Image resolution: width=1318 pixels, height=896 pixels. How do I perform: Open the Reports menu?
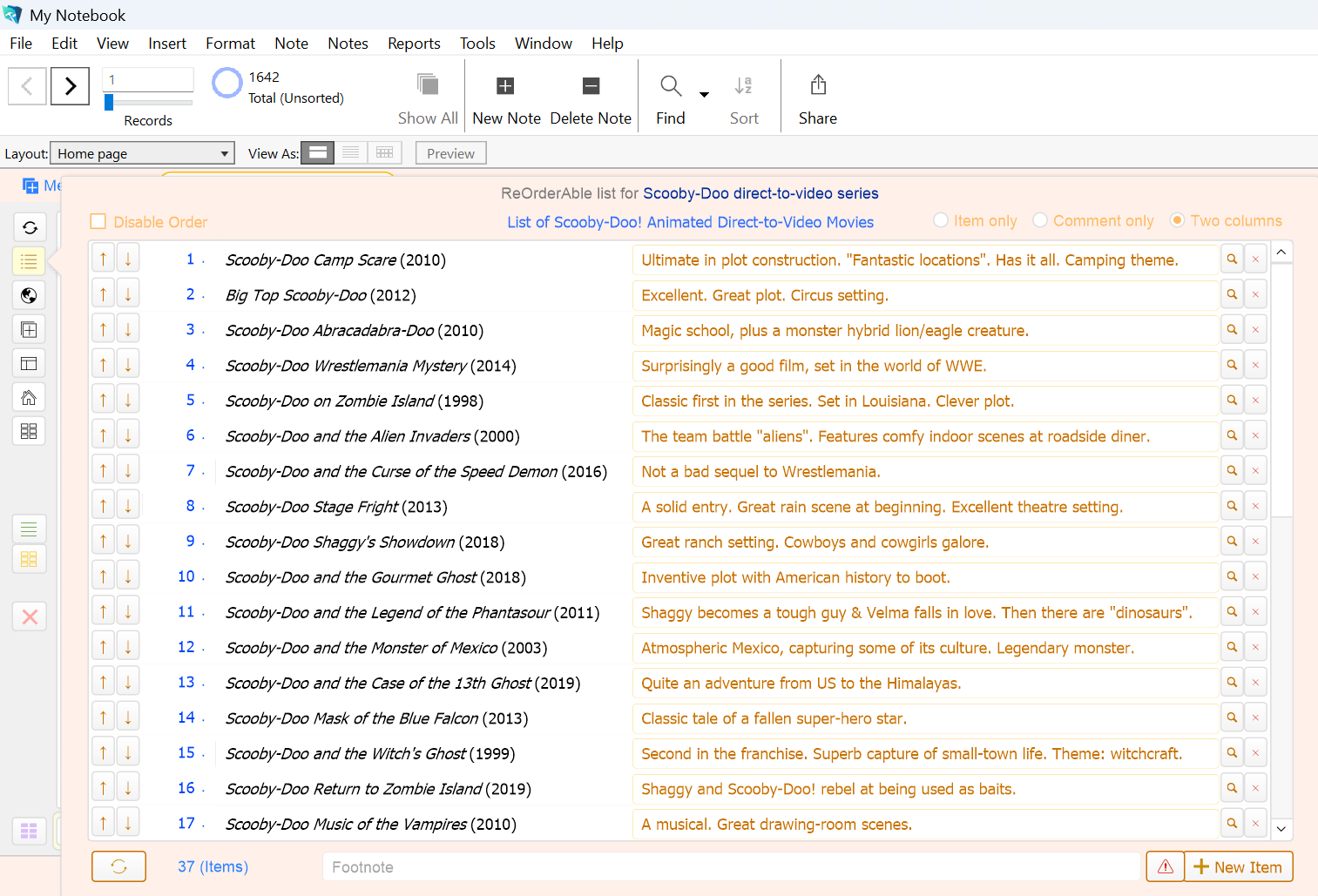click(414, 44)
